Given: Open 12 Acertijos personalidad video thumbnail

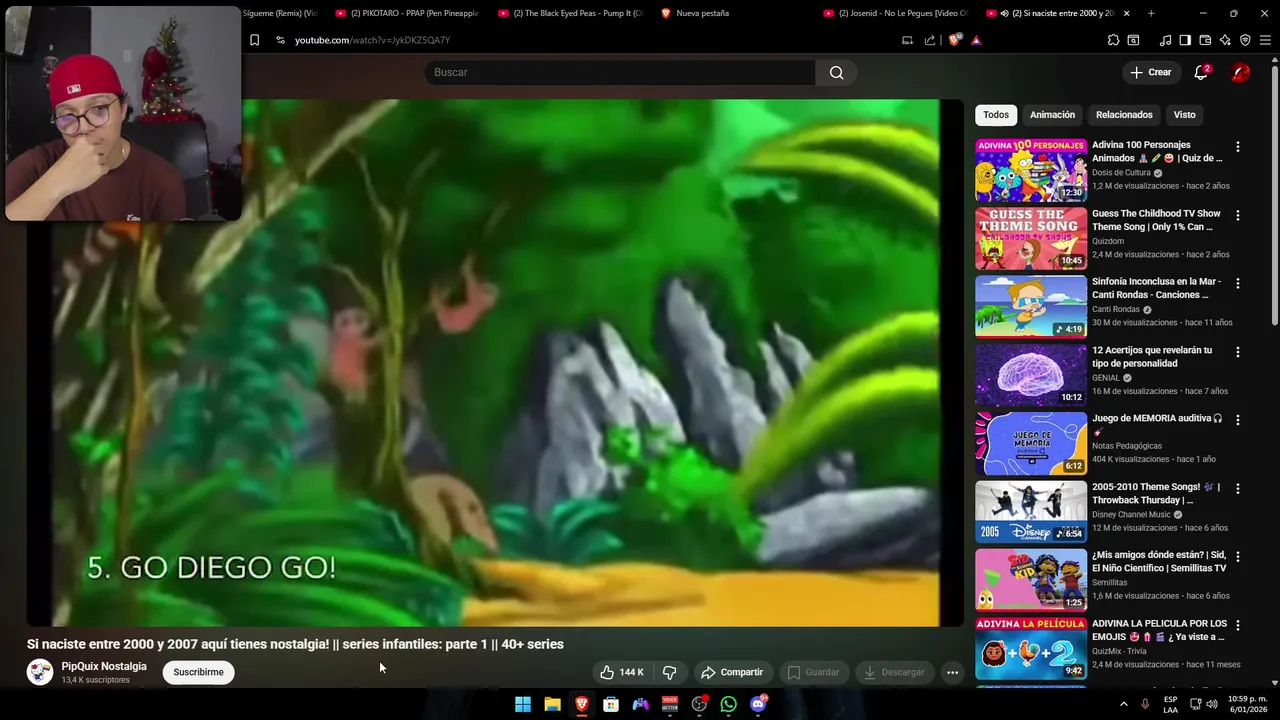Looking at the screenshot, I should tap(1031, 375).
